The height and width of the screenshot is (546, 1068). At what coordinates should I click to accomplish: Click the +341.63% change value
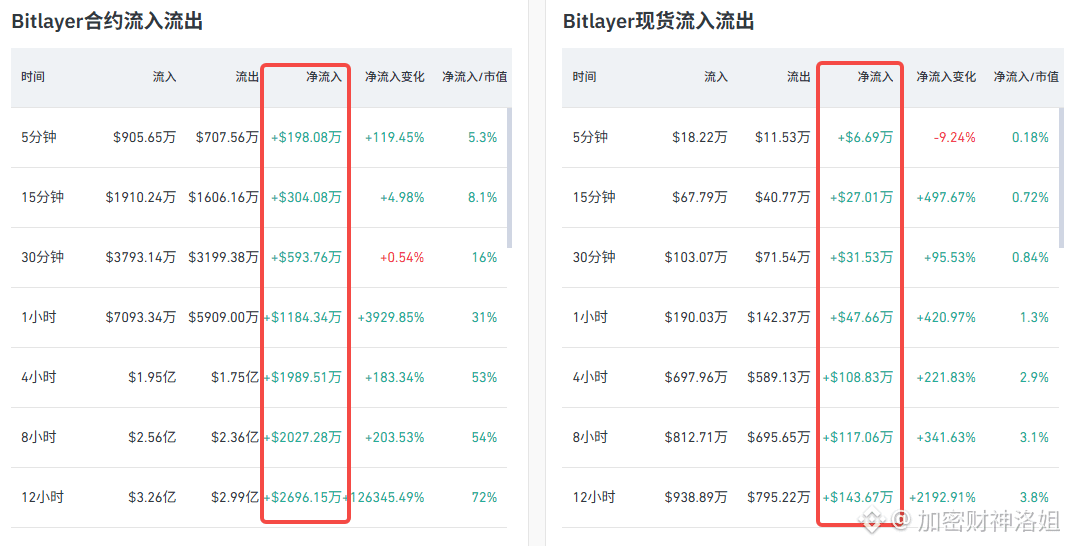point(946,437)
